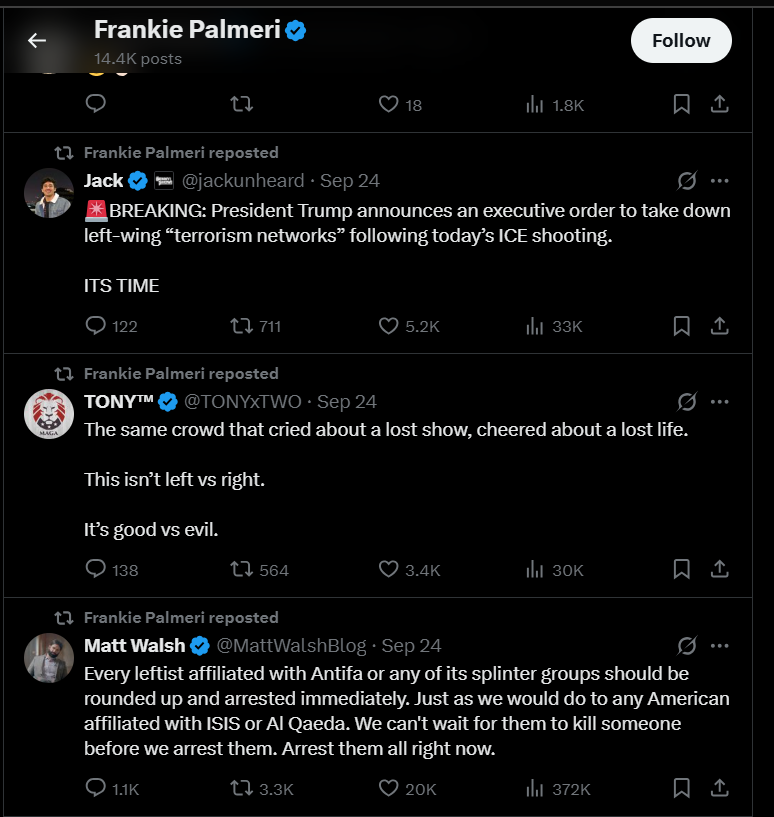Open Grok icon on TONY's post
Viewport: 774px width, 817px height.
[x=686, y=402]
